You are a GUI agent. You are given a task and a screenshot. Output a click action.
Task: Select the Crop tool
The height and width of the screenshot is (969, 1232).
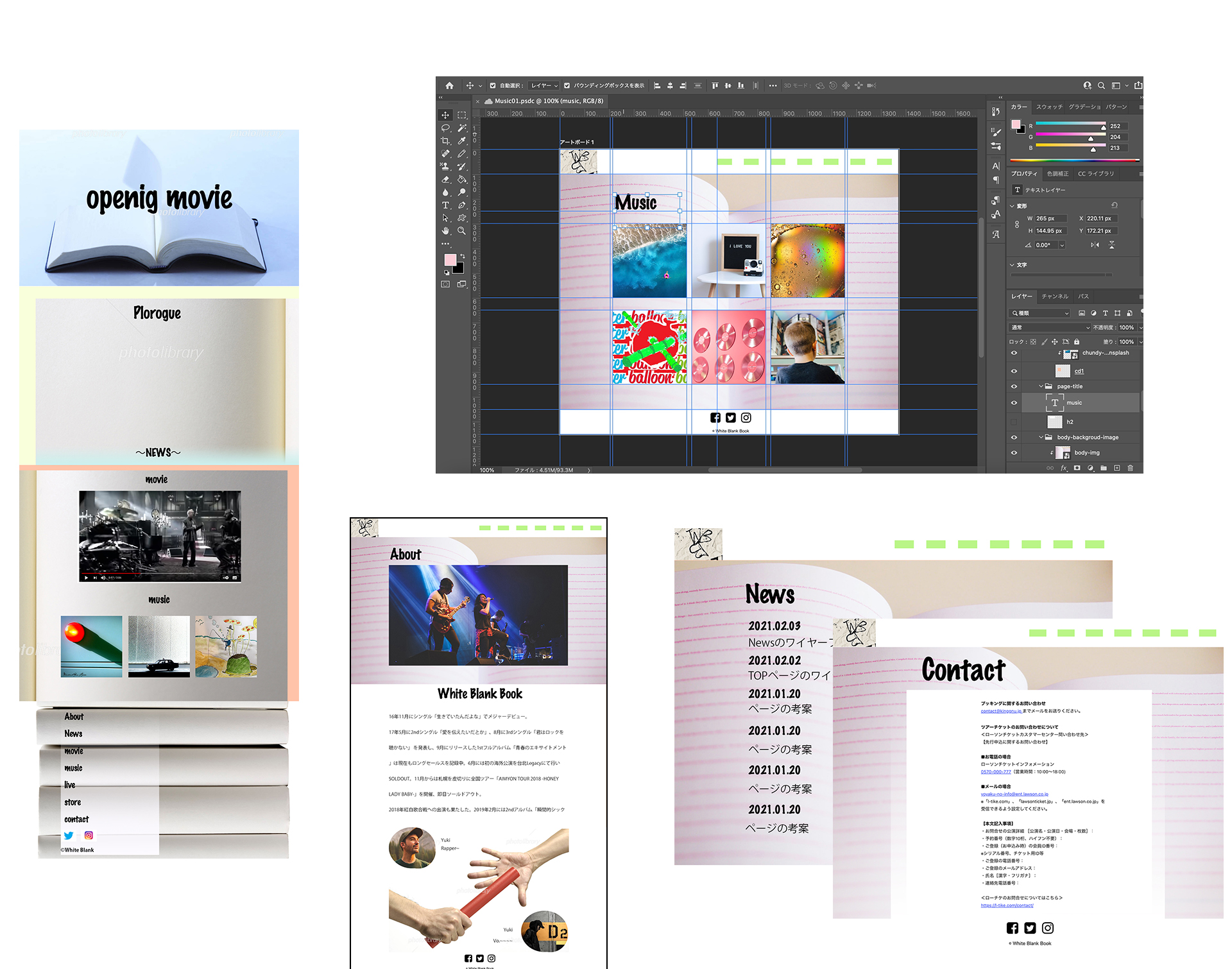(445, 141)
